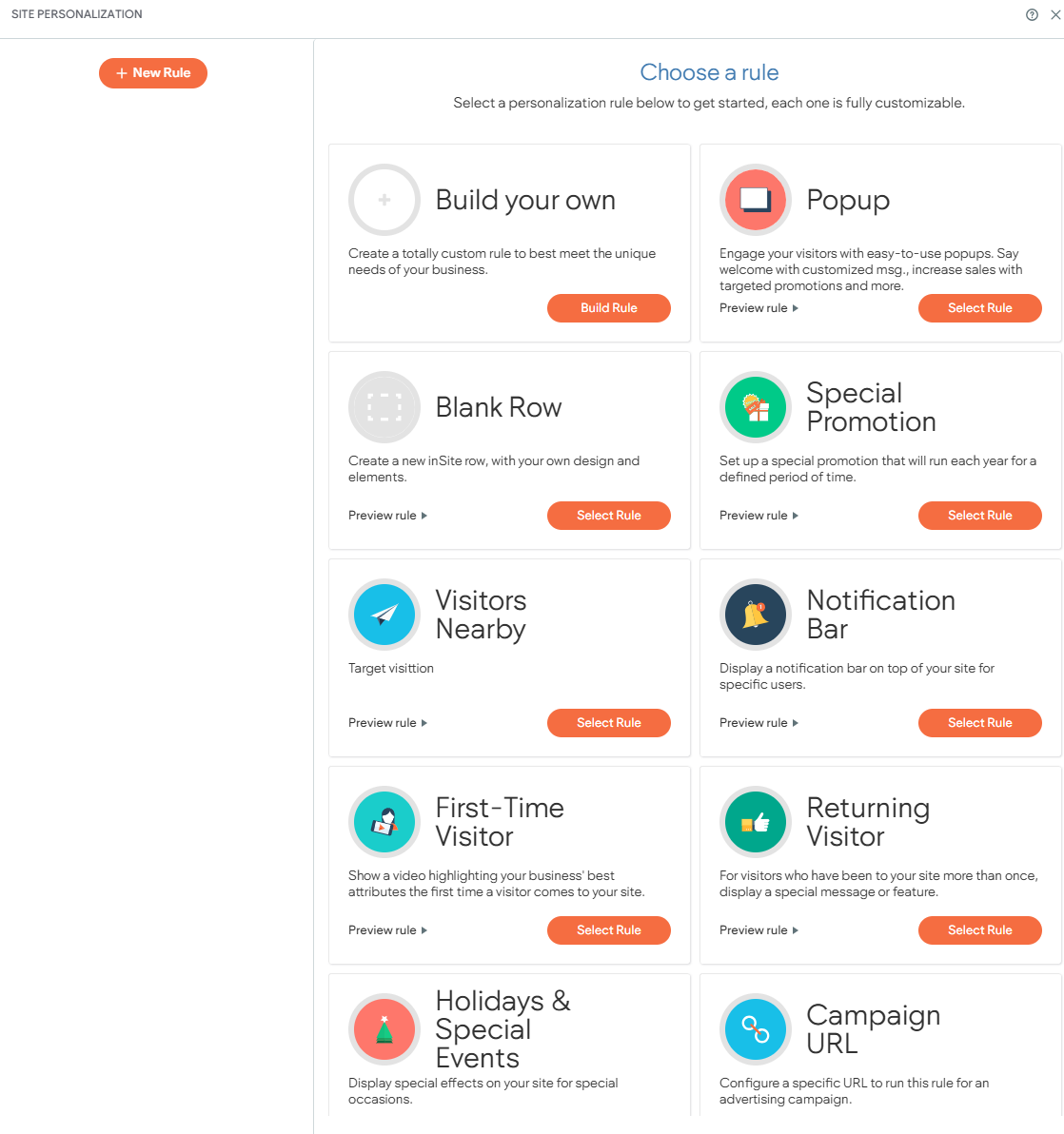Select Rule for Returning Visitor
The image size is (1064, 1134).
pos(979,930)
